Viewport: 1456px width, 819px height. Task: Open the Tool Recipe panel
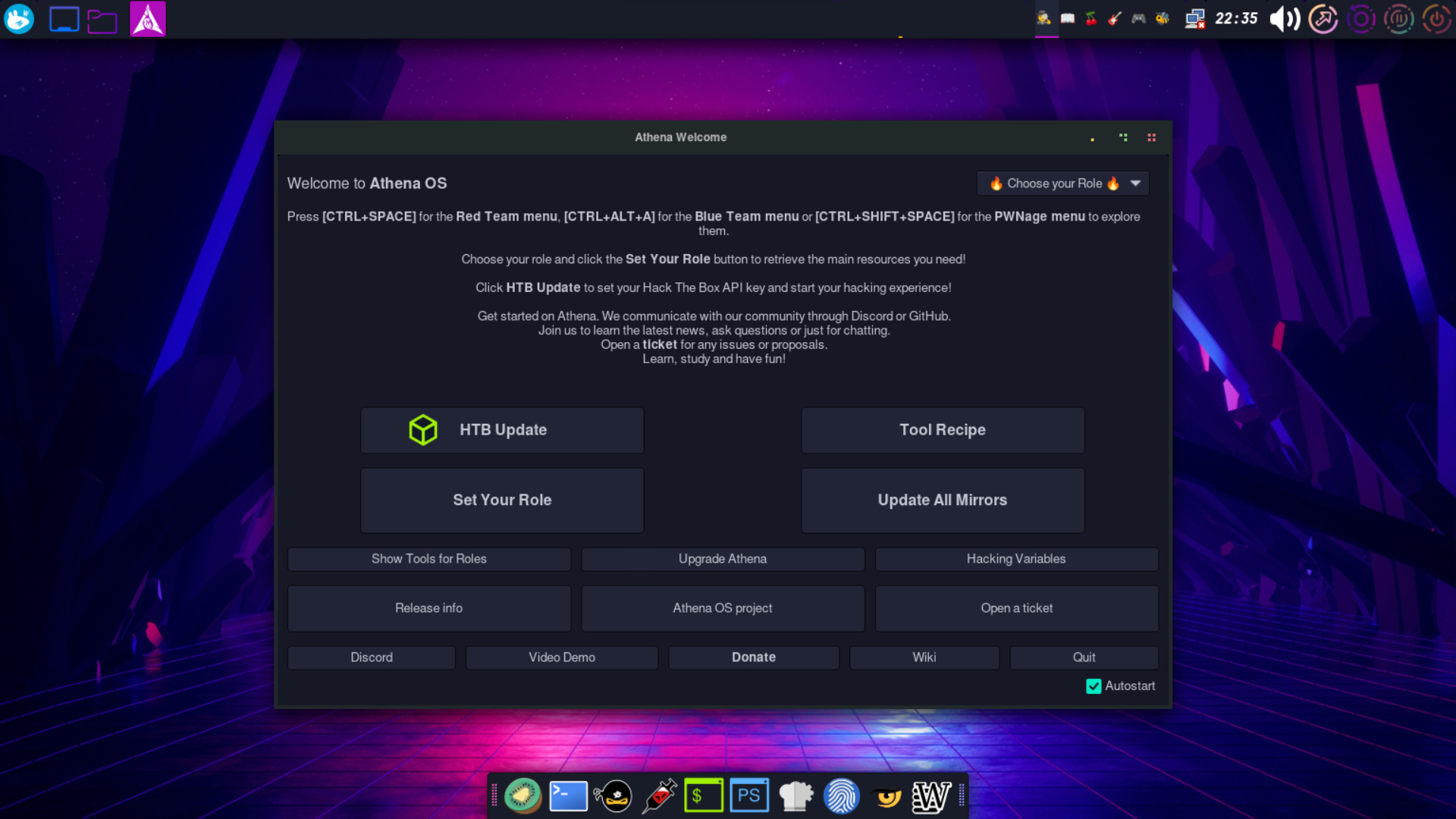[942, 429]
